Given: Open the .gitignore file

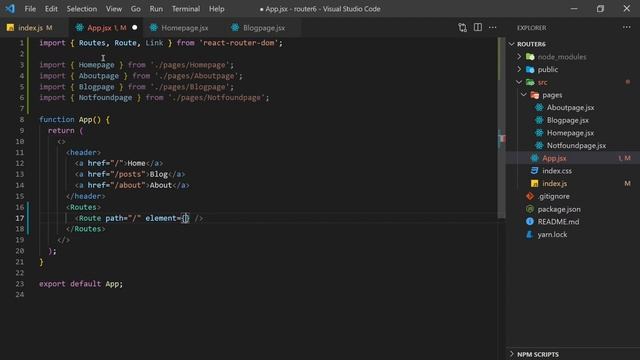Looking at the screenshot, I should pyautogui.click(x=553, y=196).
